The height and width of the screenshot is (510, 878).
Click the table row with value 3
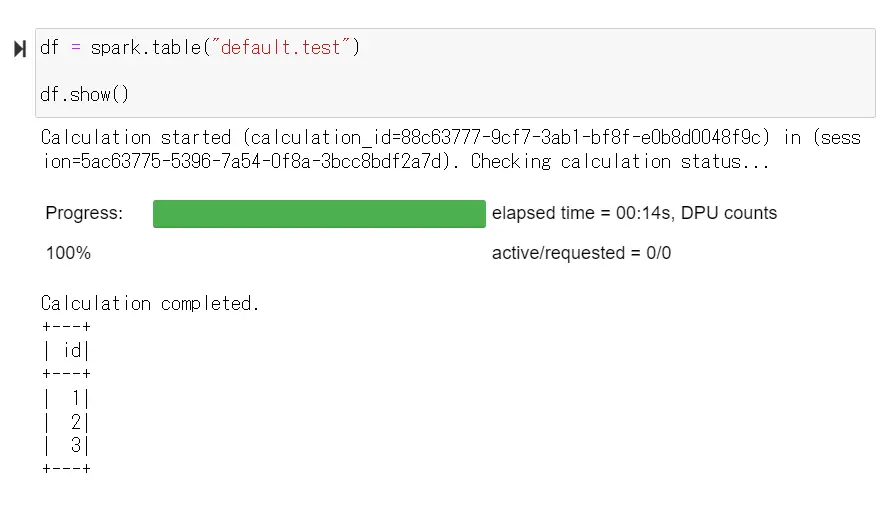[x=66, y=445]
